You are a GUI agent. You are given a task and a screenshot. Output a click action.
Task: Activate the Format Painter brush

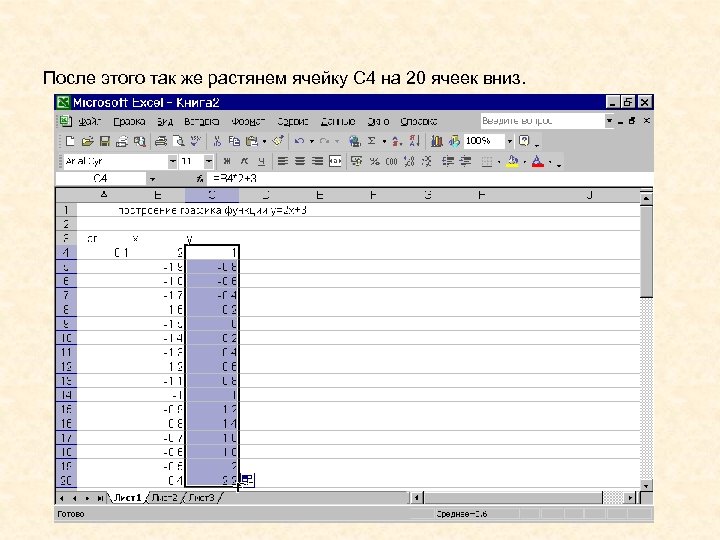278,141
